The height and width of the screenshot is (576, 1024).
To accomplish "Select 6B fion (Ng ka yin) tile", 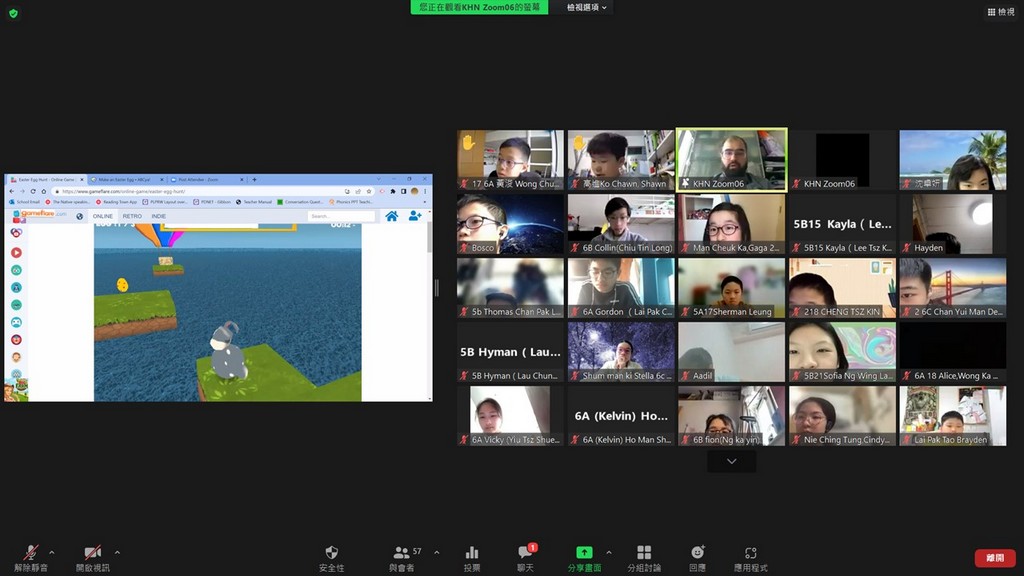I will click(x=731, y=415).
